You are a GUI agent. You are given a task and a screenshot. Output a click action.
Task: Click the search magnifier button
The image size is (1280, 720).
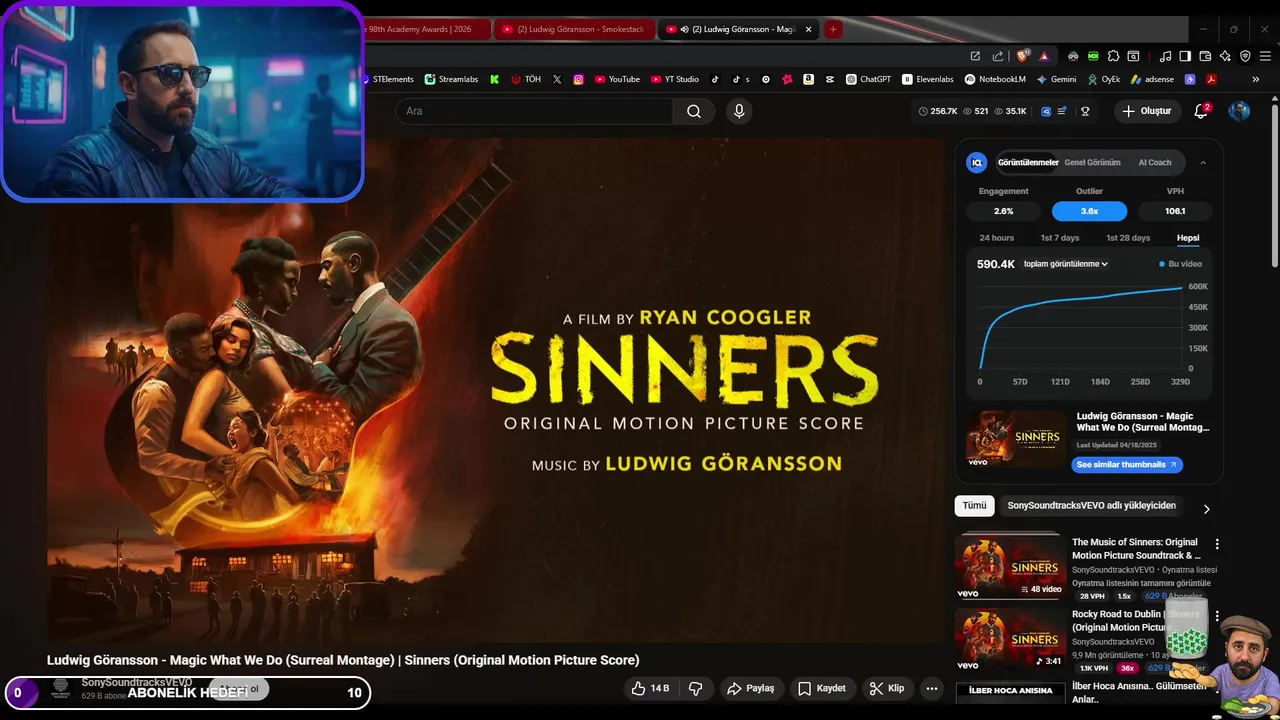693,111
